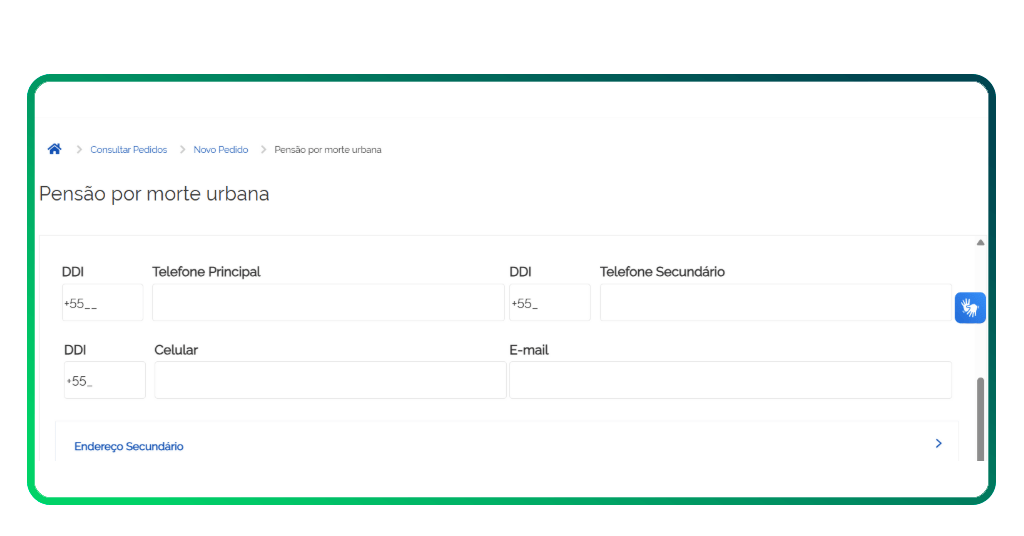Click into the Celular input field
The image size is (1024, 536).
[330, 380]
